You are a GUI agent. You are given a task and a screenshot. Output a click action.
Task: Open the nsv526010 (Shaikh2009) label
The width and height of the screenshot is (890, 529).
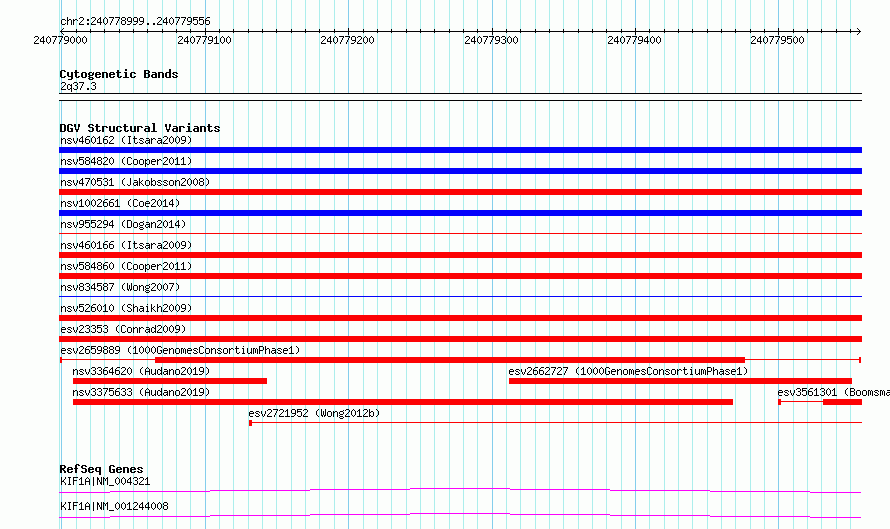point(126,308)
